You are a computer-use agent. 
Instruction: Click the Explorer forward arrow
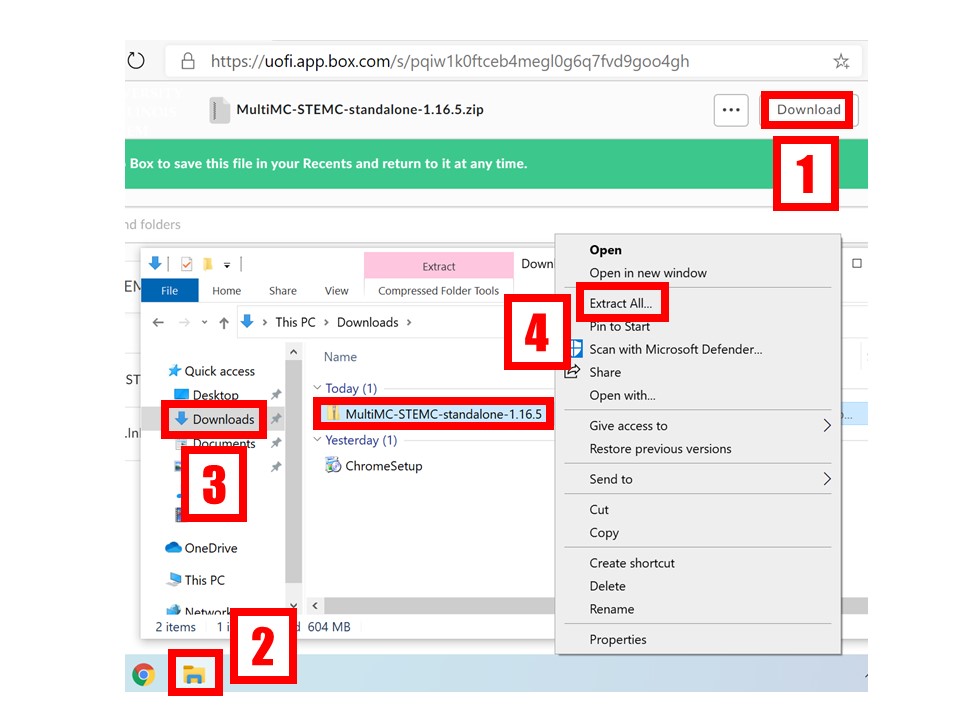pos(184,322)
